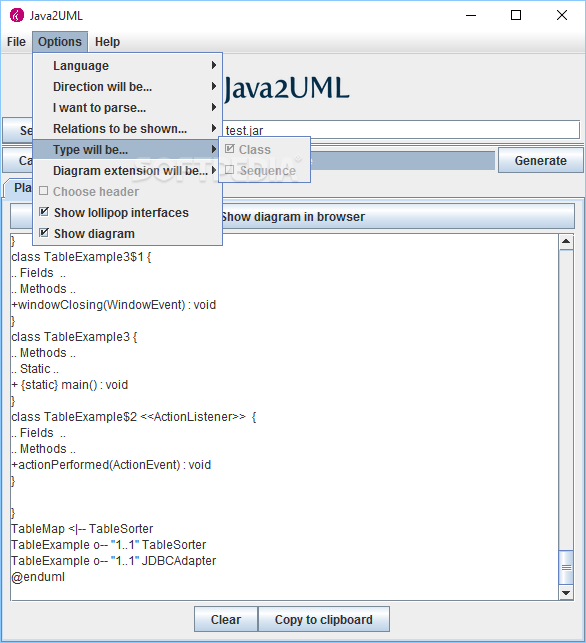Click the 'class TableExample3 {' line
Image resolution: width=586 pixels, height=643 pixels.
click(74, 337)
